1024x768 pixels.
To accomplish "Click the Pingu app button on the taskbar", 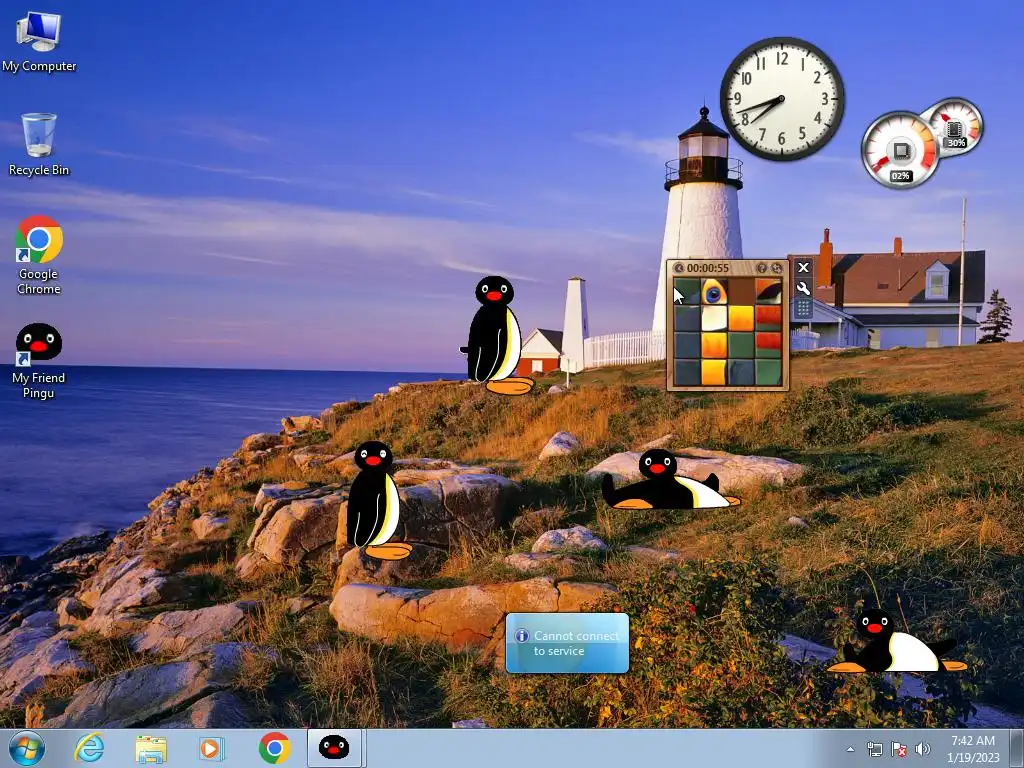I will point(334,748).
